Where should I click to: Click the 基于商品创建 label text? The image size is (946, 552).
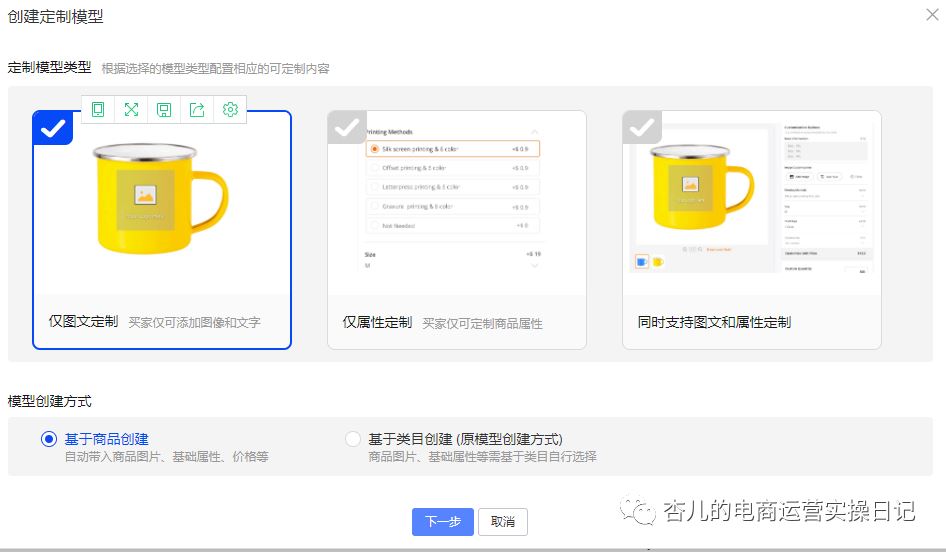pyautogui.click(x=106, y=439)
